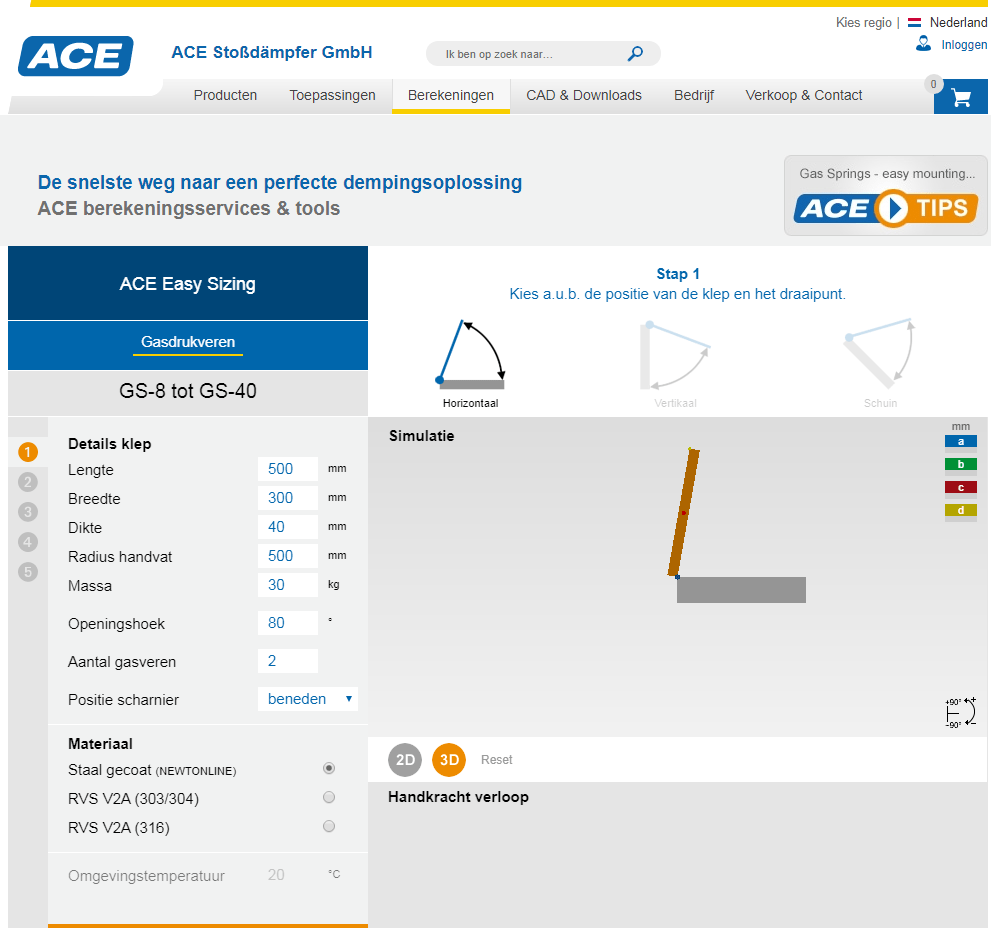Open the CAD & Downloads menu
Screen dimensions: 991x928
coord(584,95)
